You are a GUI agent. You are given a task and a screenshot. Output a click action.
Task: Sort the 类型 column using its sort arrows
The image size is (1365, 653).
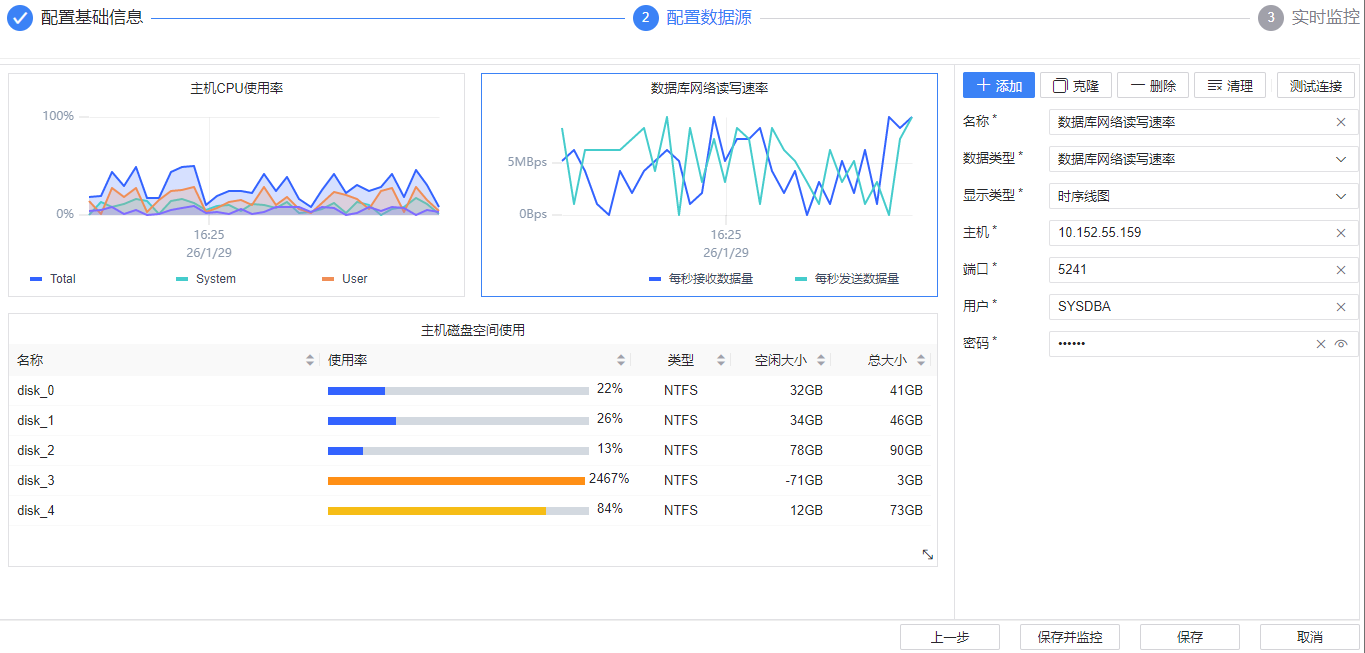coord(720,361)
